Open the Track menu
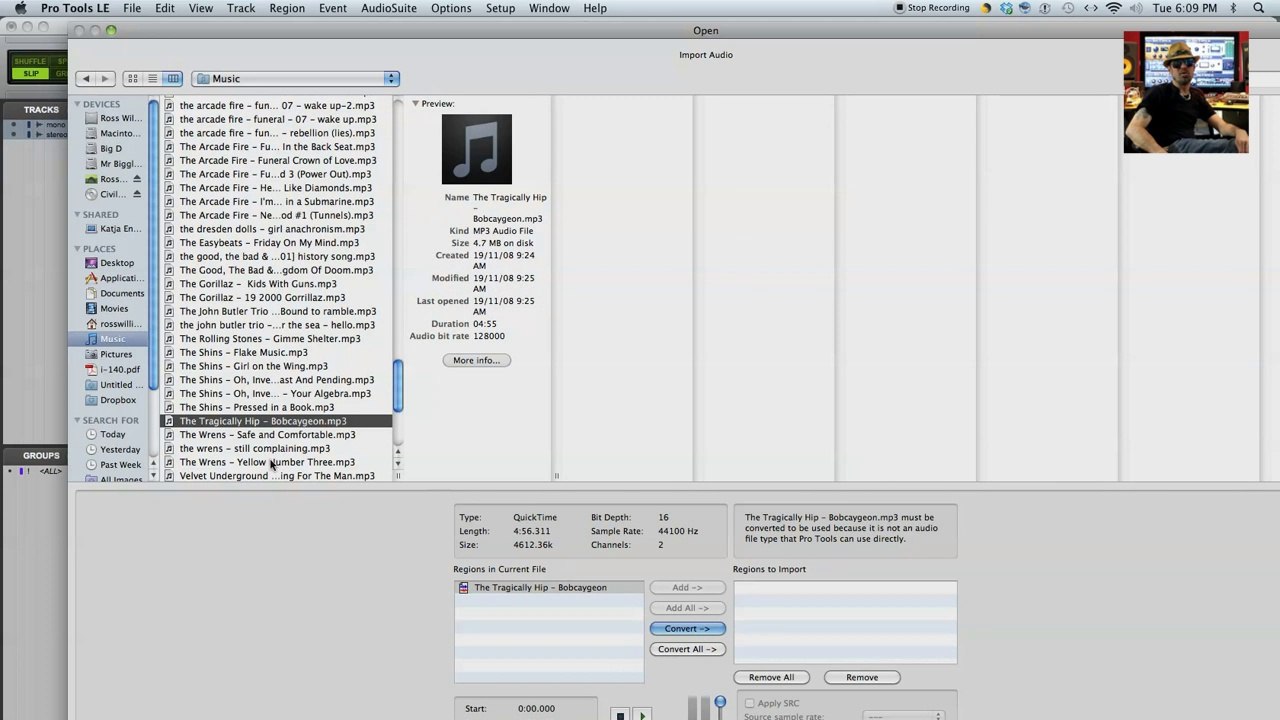The image size is (1280, 720). (x=241, y=8)
